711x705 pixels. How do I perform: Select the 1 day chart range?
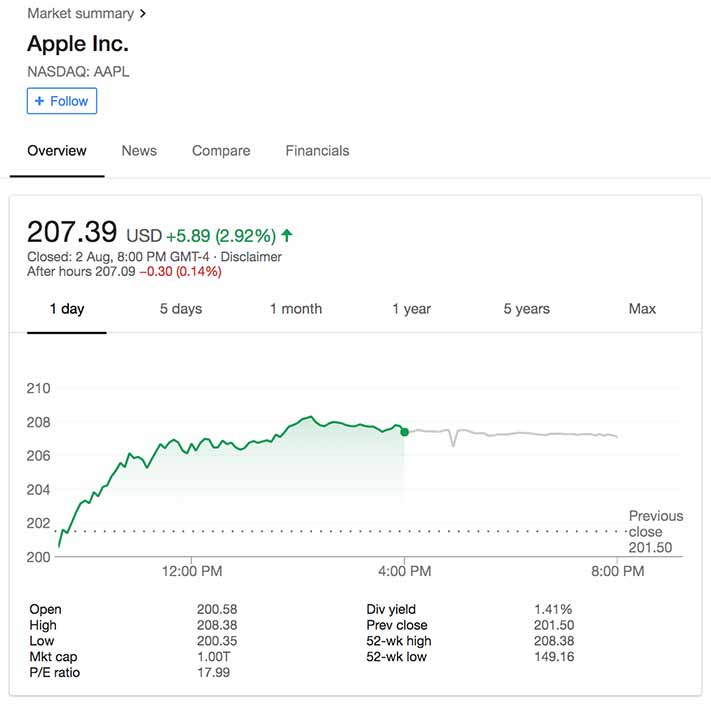(67, 309)
